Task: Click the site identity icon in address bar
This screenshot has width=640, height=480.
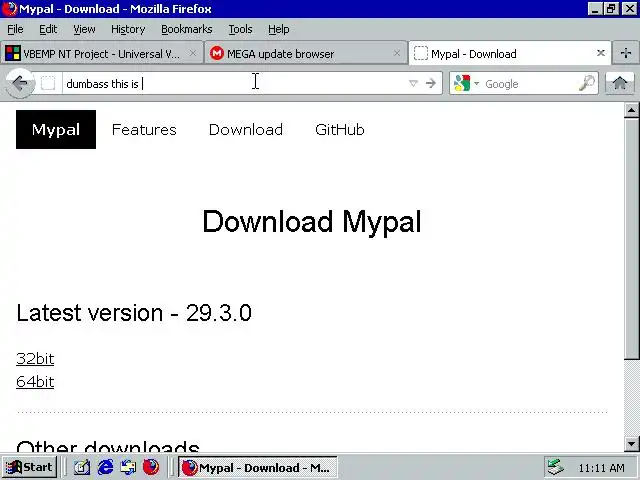Action: 48,83
